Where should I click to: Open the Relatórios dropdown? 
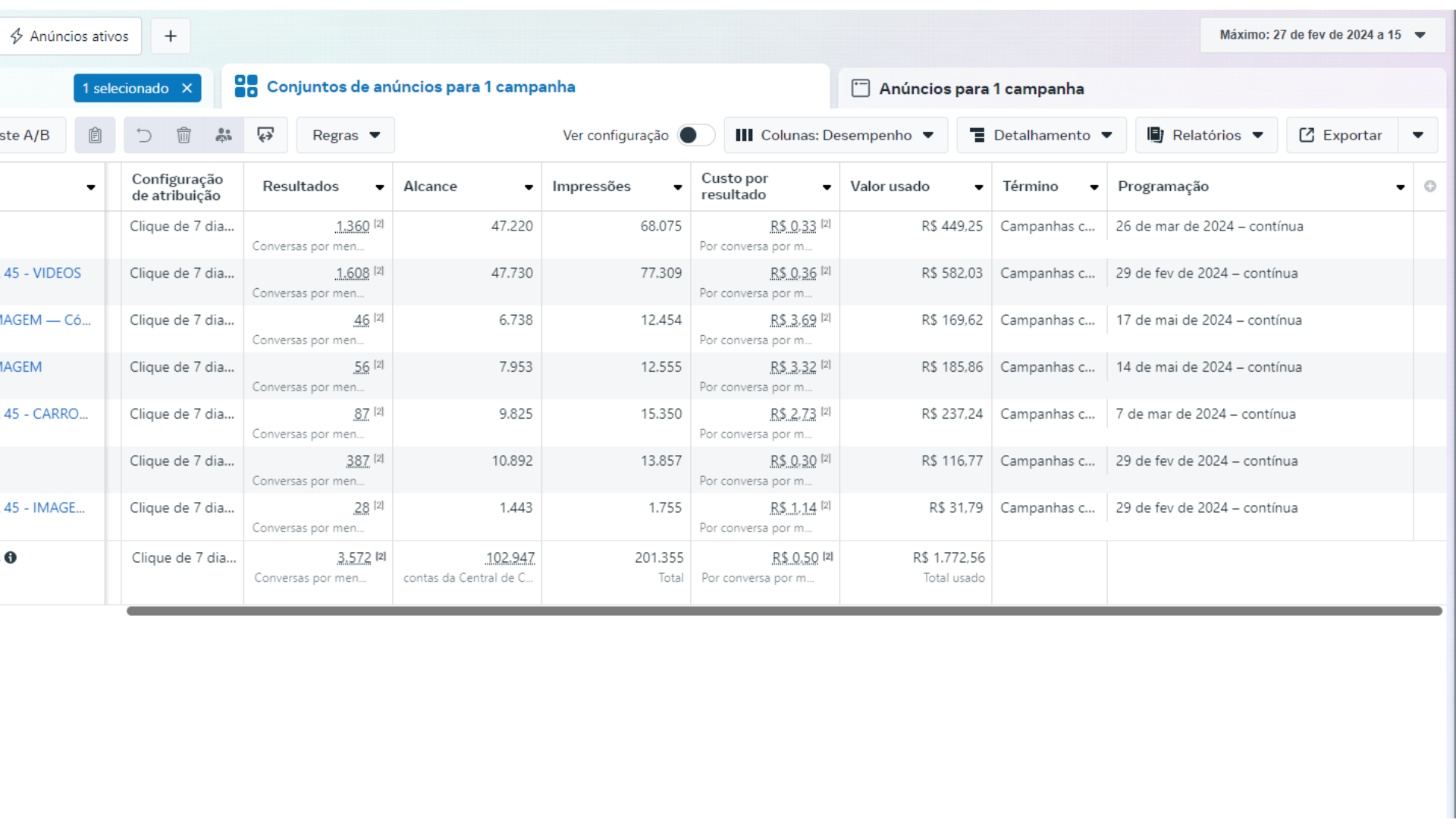(1207, 135)
